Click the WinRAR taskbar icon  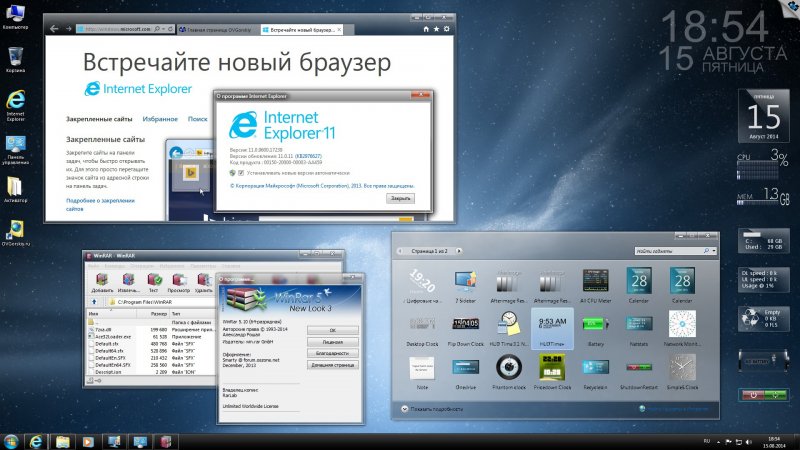[166, 441]
